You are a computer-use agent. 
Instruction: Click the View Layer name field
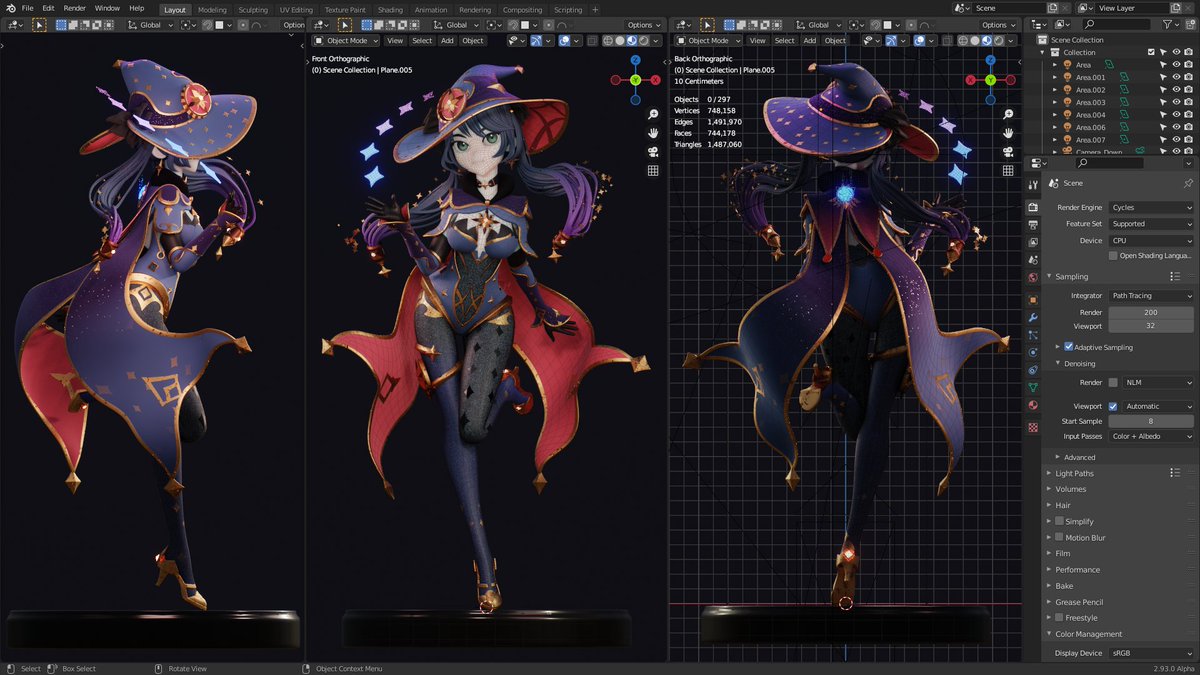coord(1132,8)
